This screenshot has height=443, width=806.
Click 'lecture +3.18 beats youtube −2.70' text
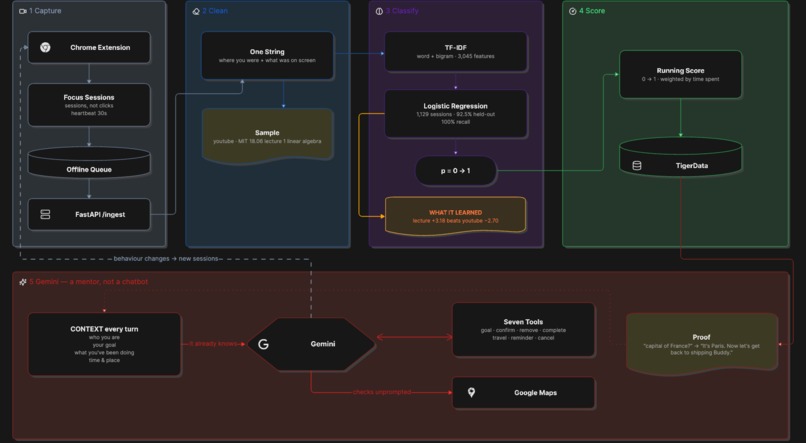455,220
